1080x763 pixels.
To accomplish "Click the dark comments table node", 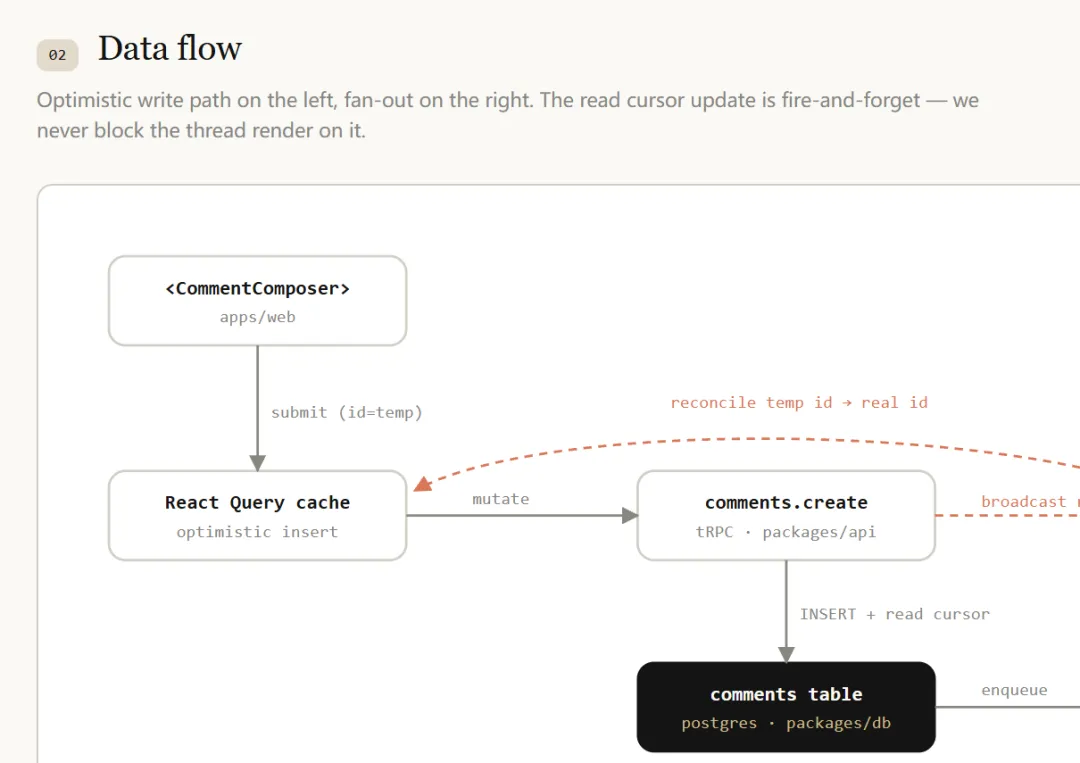I will (x=786, y=707).
